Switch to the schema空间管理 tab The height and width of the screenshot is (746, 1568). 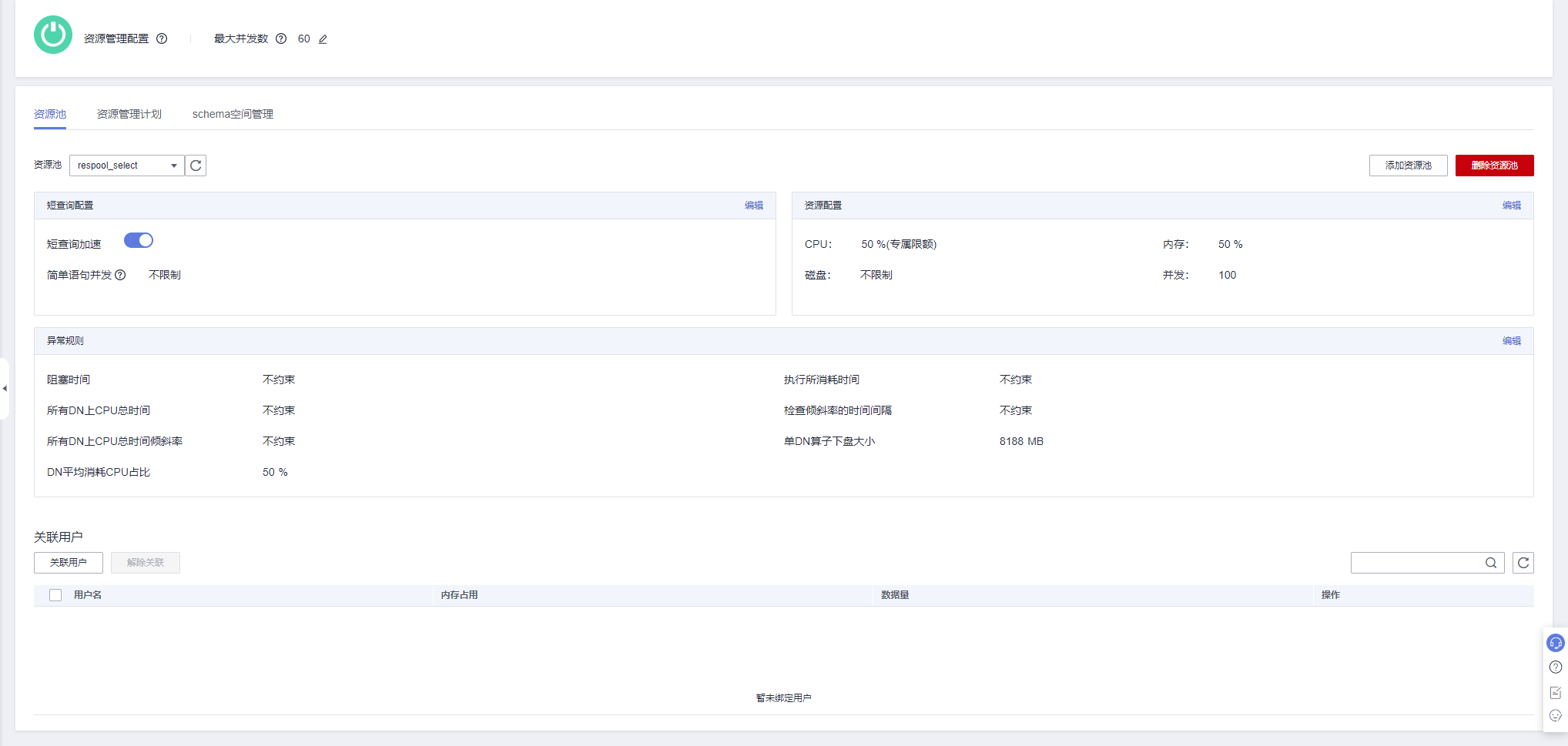(x=233, y=114)
